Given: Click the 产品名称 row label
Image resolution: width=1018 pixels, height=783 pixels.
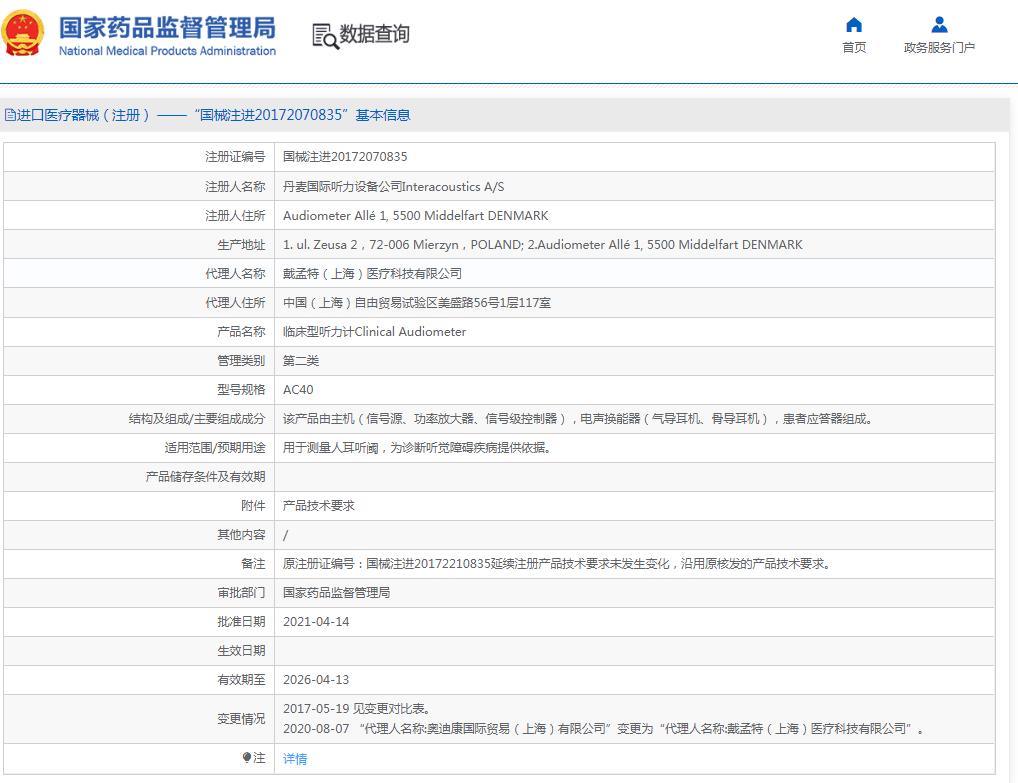Looking at the screenshot, I should (241, 331).
